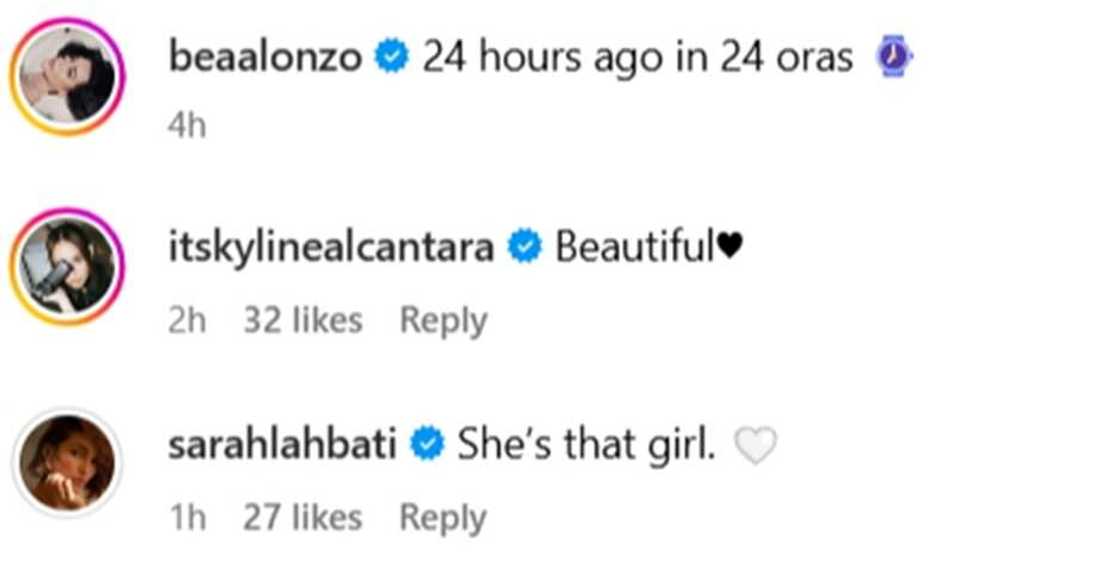The height and width of the screenshot is (583, 1120).
Task: Visit sarahlahbati's profile via username
Action: [283, 445]
